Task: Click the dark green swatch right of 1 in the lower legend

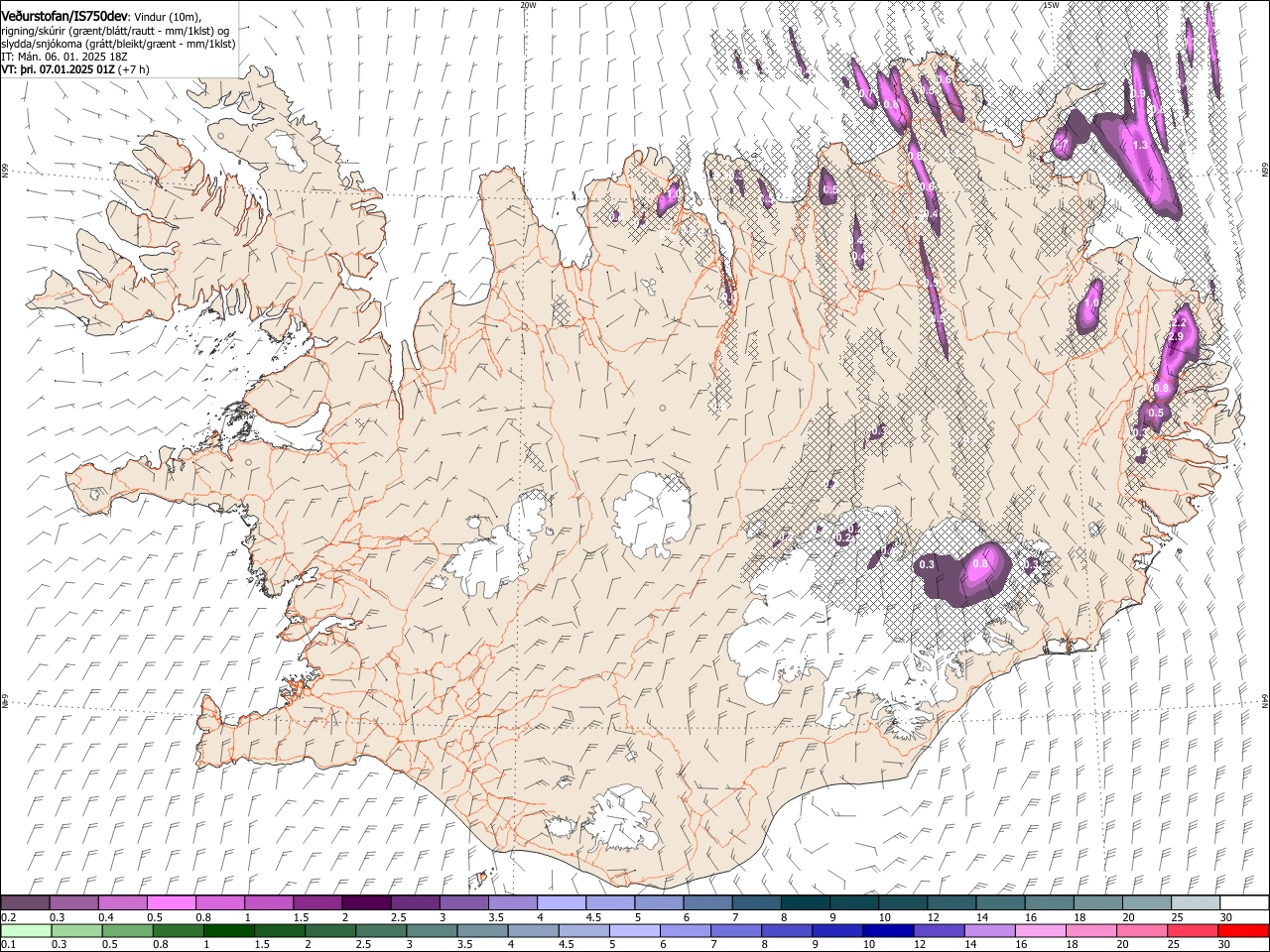Action: point(228,930)
